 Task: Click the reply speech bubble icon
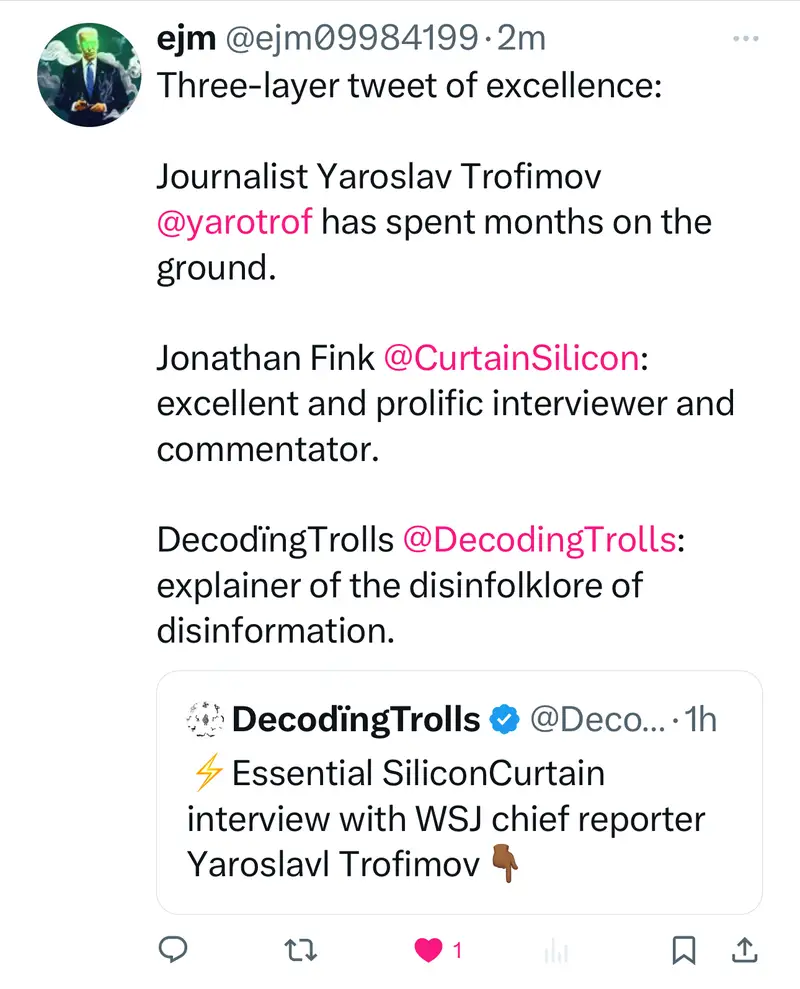coord(173,951)
